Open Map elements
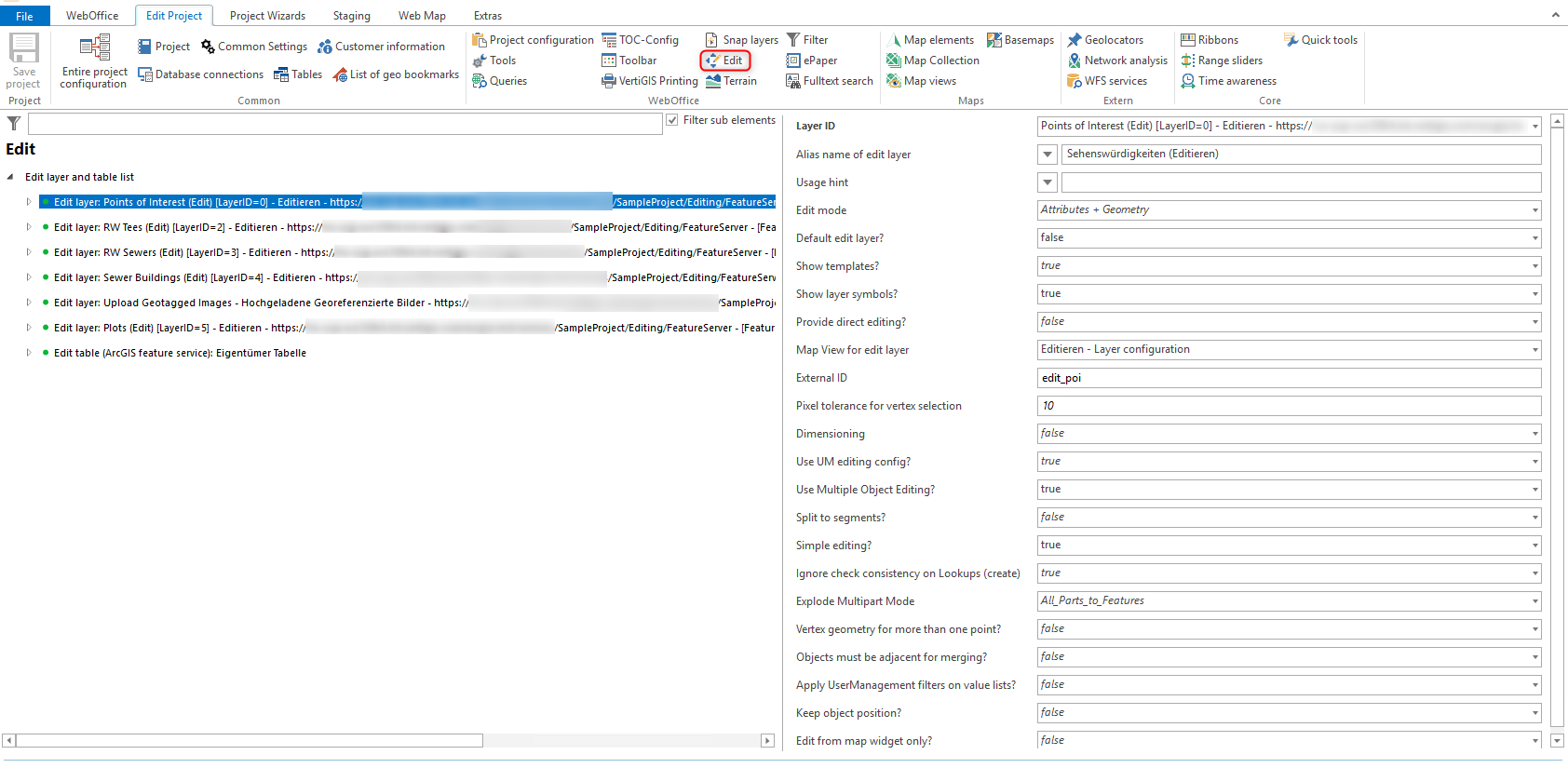The width and height of the screenshot is (1568, 768). coord(930,40)
